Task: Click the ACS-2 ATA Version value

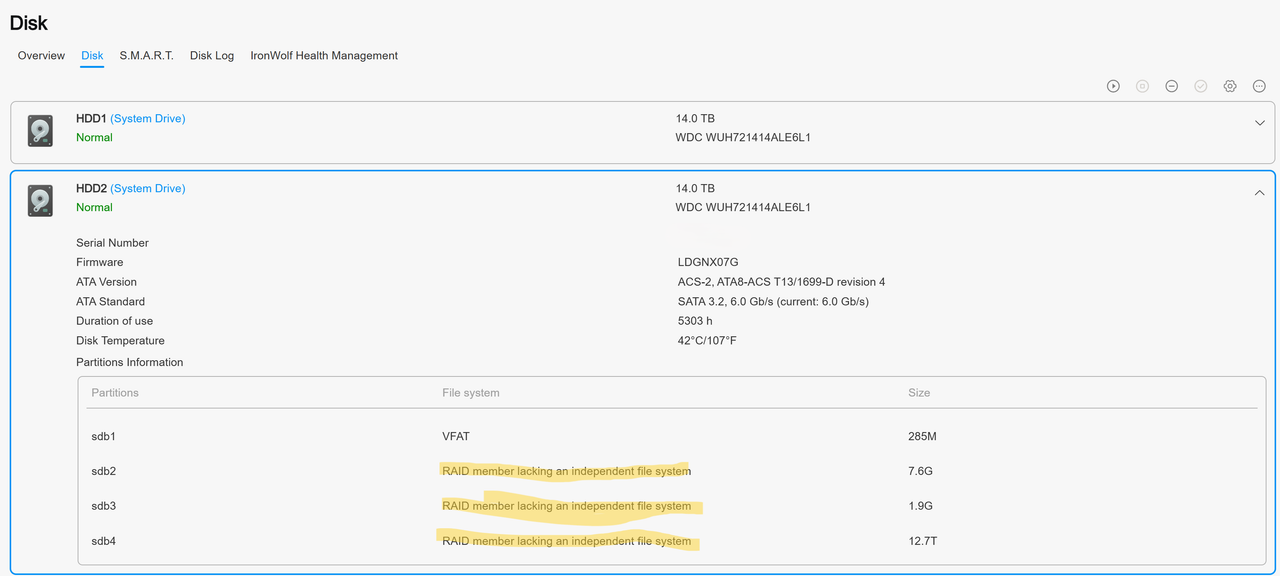Action: click(x=781, y=282)
